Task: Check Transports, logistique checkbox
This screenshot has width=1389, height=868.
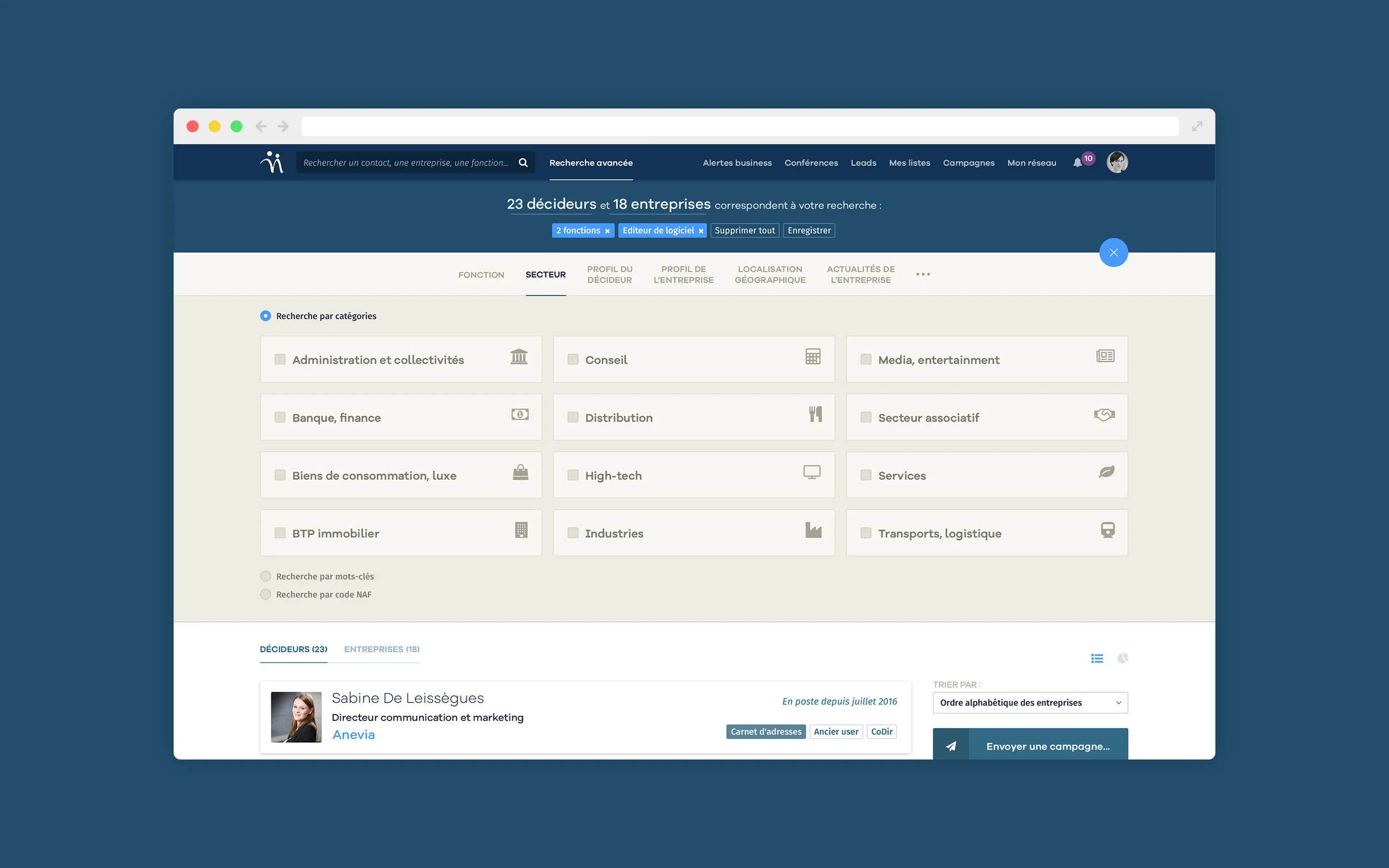Action: tap(866, 533)
